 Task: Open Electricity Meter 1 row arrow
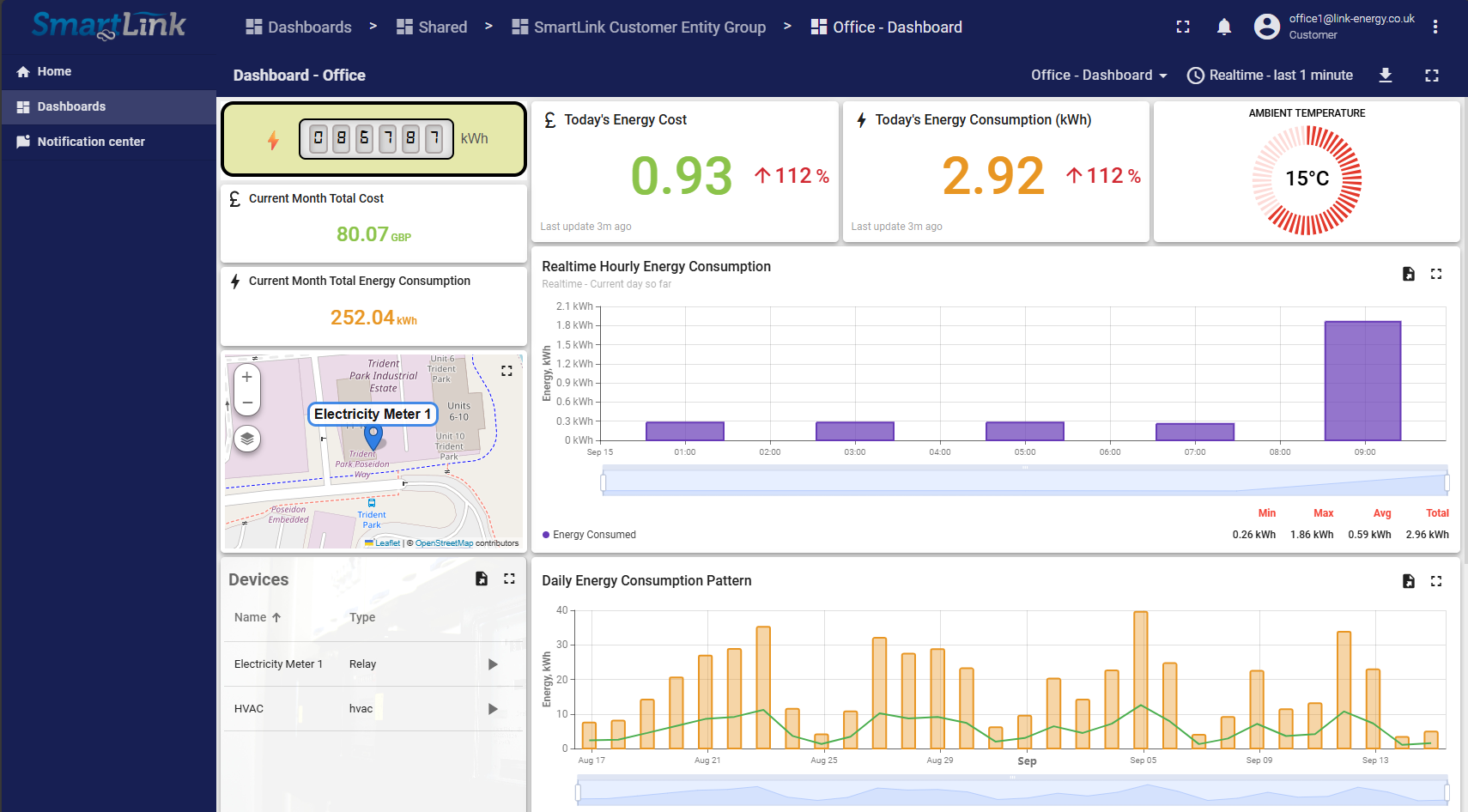click(493, 664)
